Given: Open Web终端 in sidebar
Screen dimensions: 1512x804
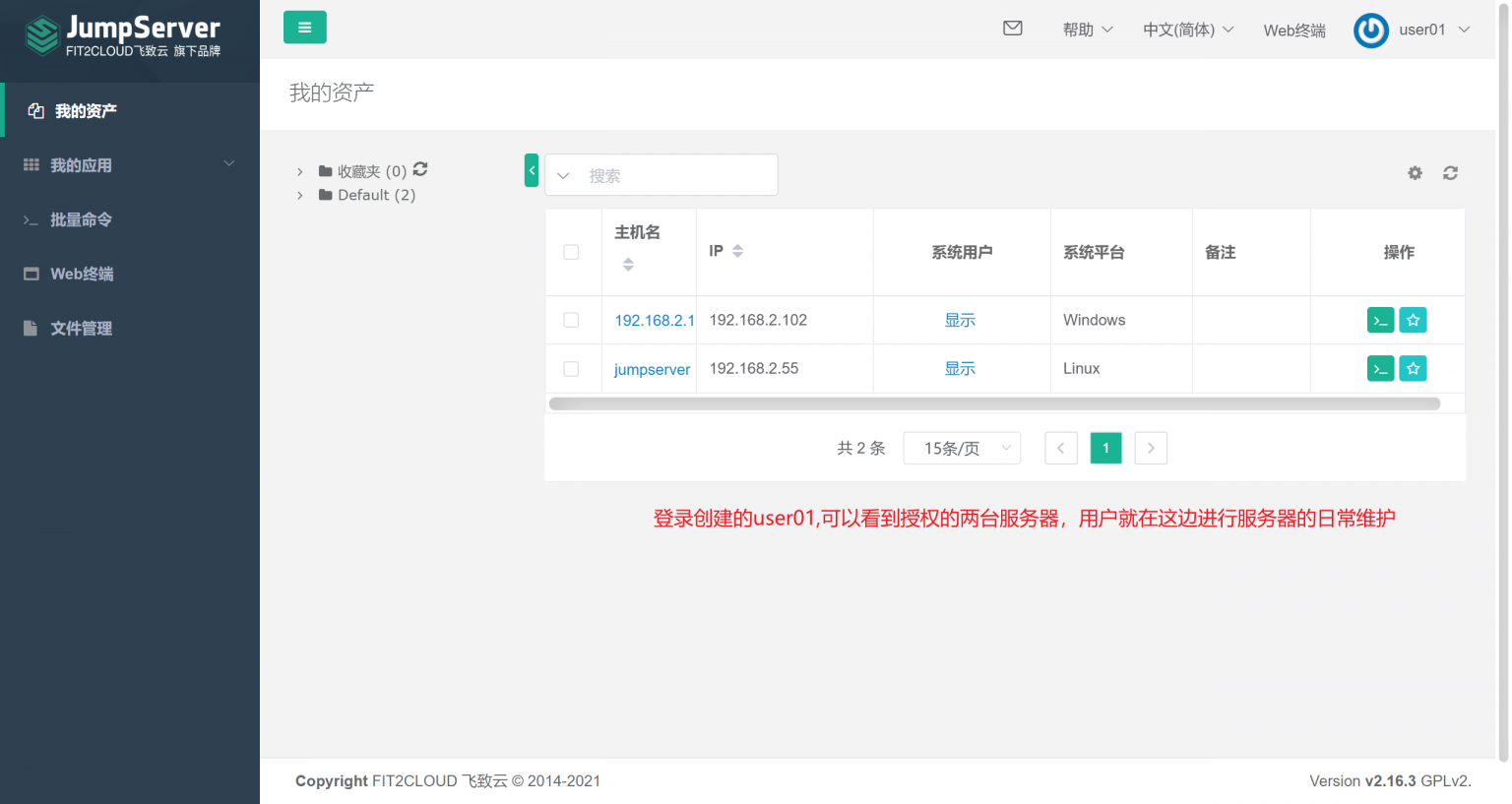Looking at the screenshot, I should pos(130,273).
